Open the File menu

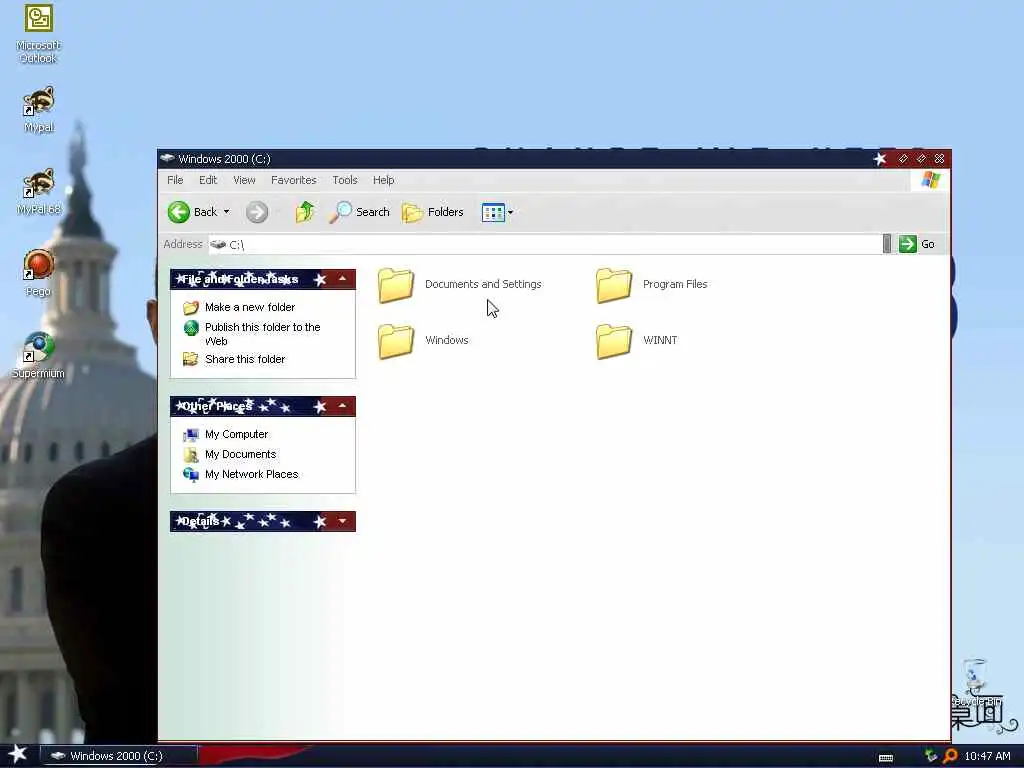coord(175,180)
